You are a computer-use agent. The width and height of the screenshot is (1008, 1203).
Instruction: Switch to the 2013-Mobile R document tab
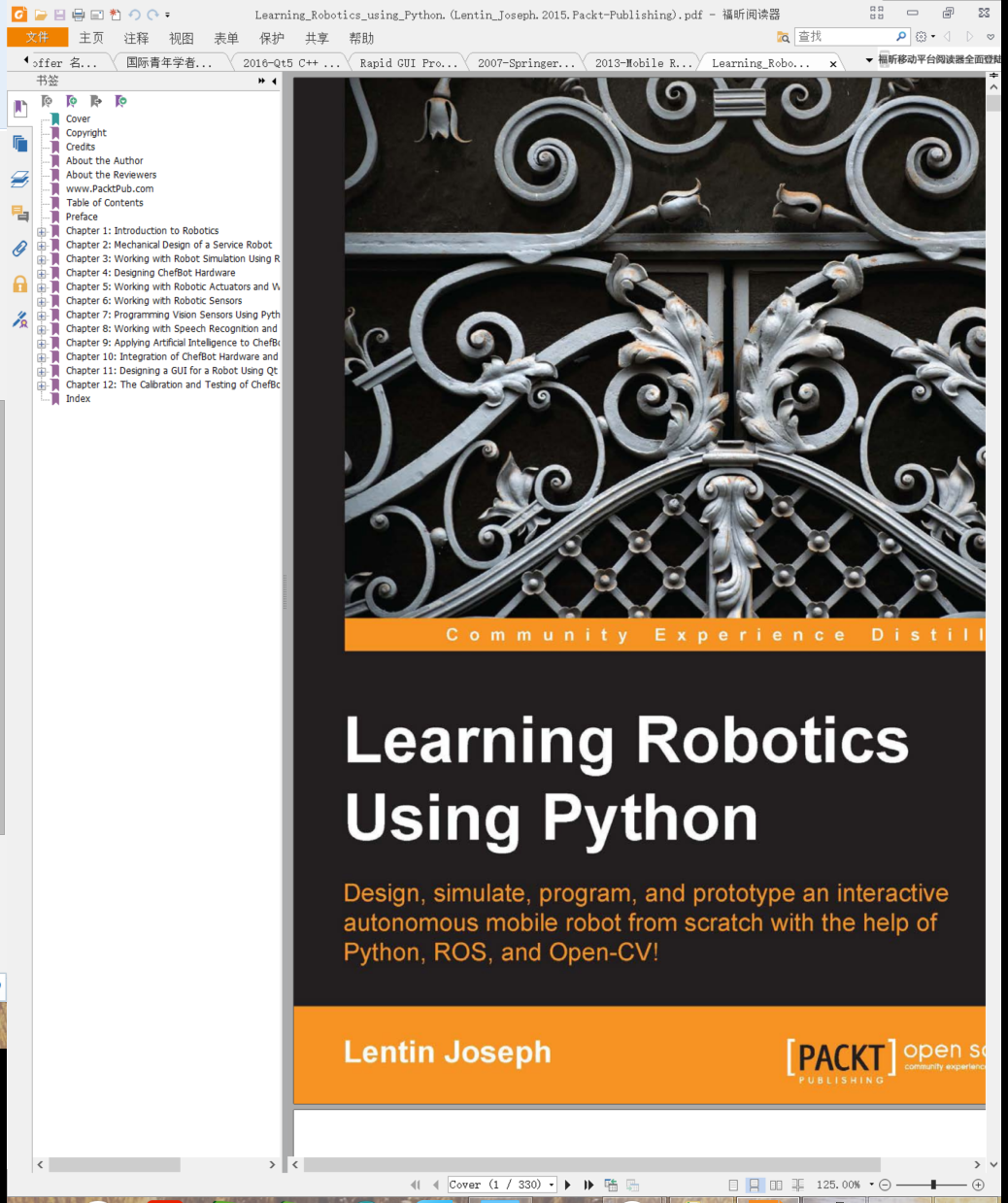point(643,62)
